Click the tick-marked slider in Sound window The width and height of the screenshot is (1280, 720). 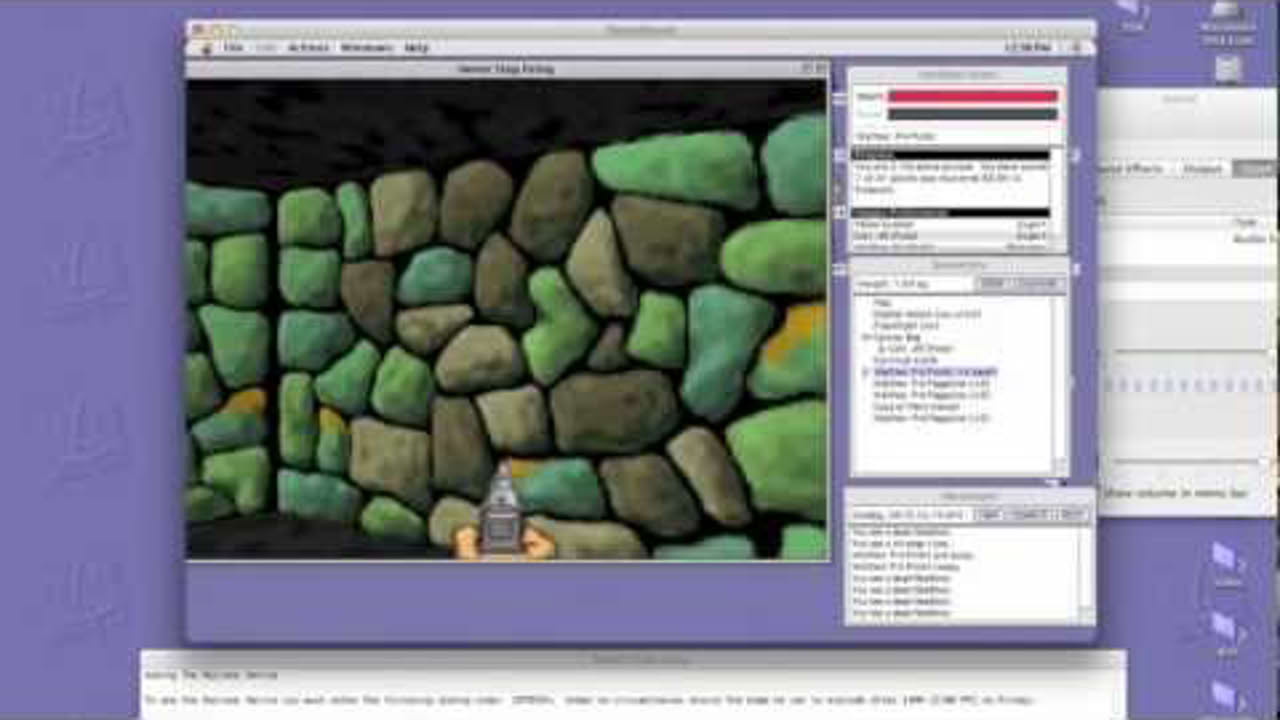[1190, 385]
